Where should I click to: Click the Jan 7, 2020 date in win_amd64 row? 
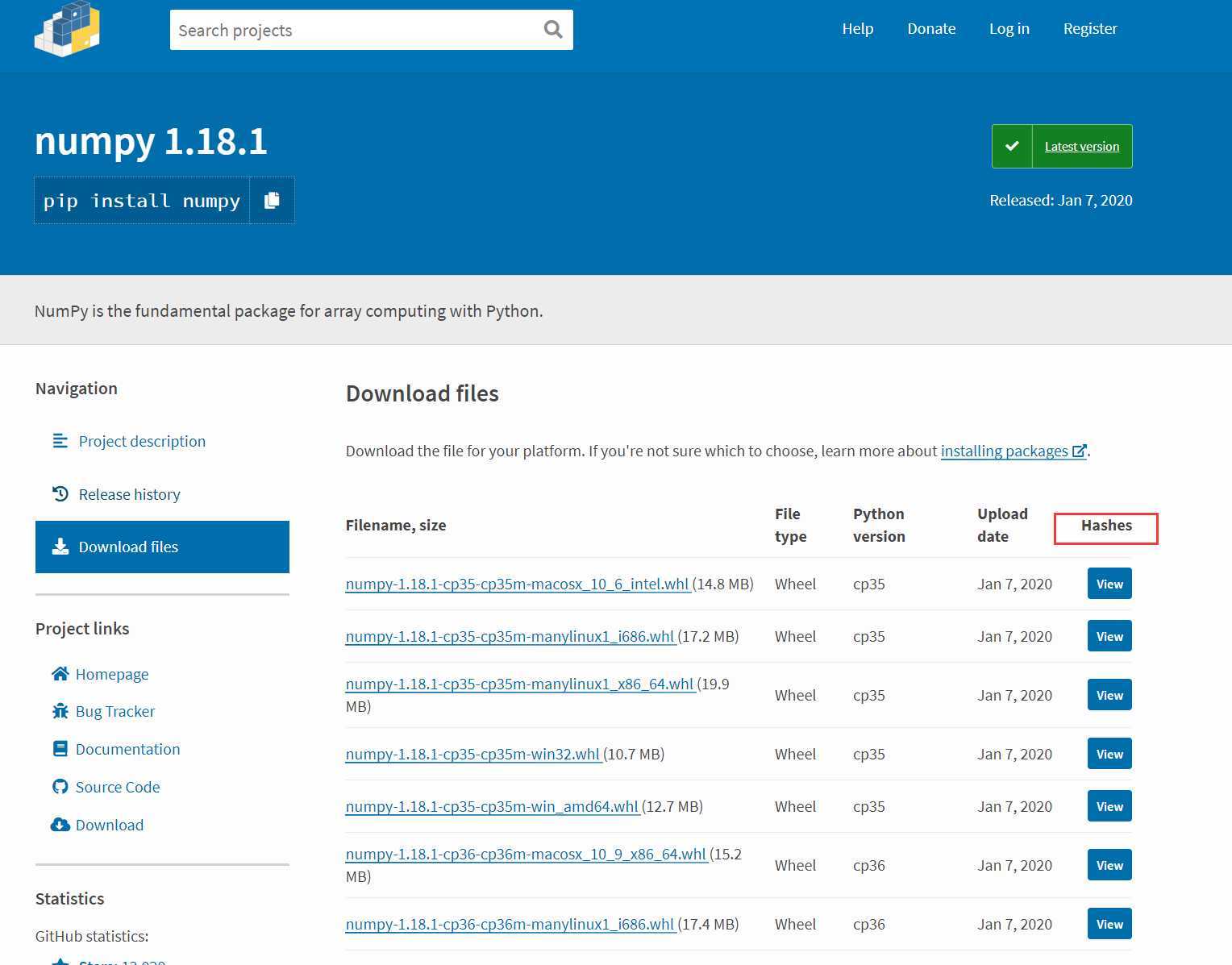(1014, 806)
